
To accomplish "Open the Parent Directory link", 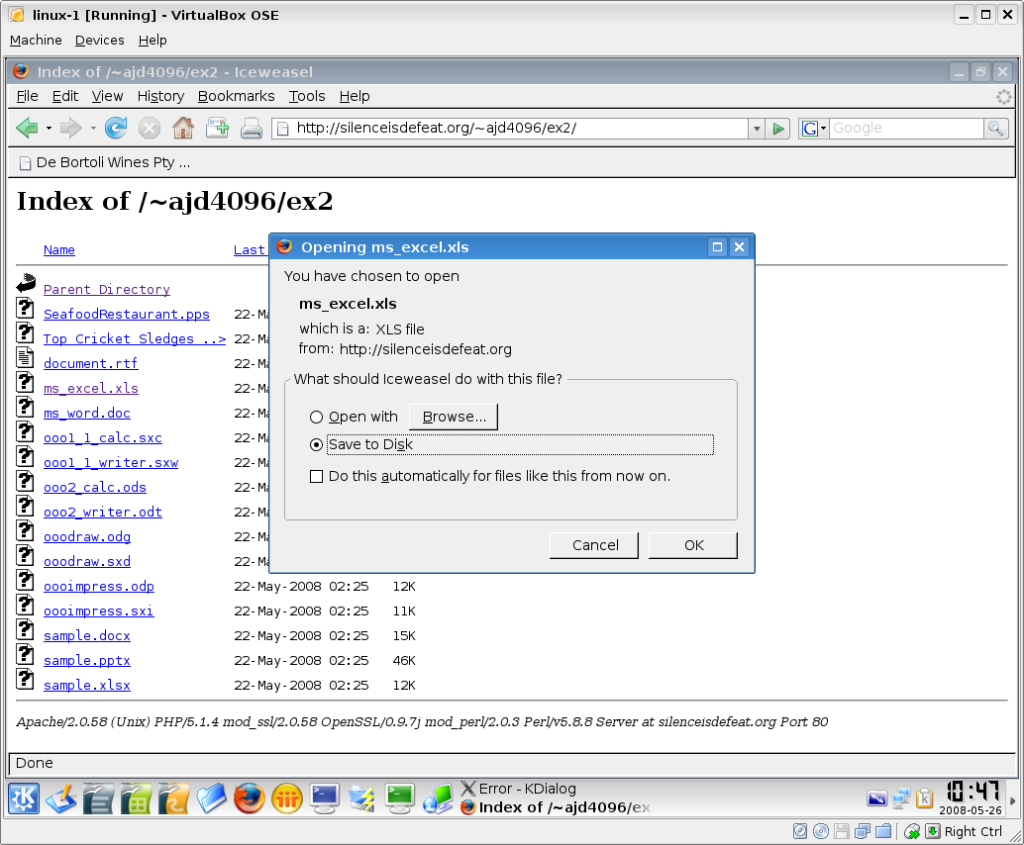I will tap(106, 289).
